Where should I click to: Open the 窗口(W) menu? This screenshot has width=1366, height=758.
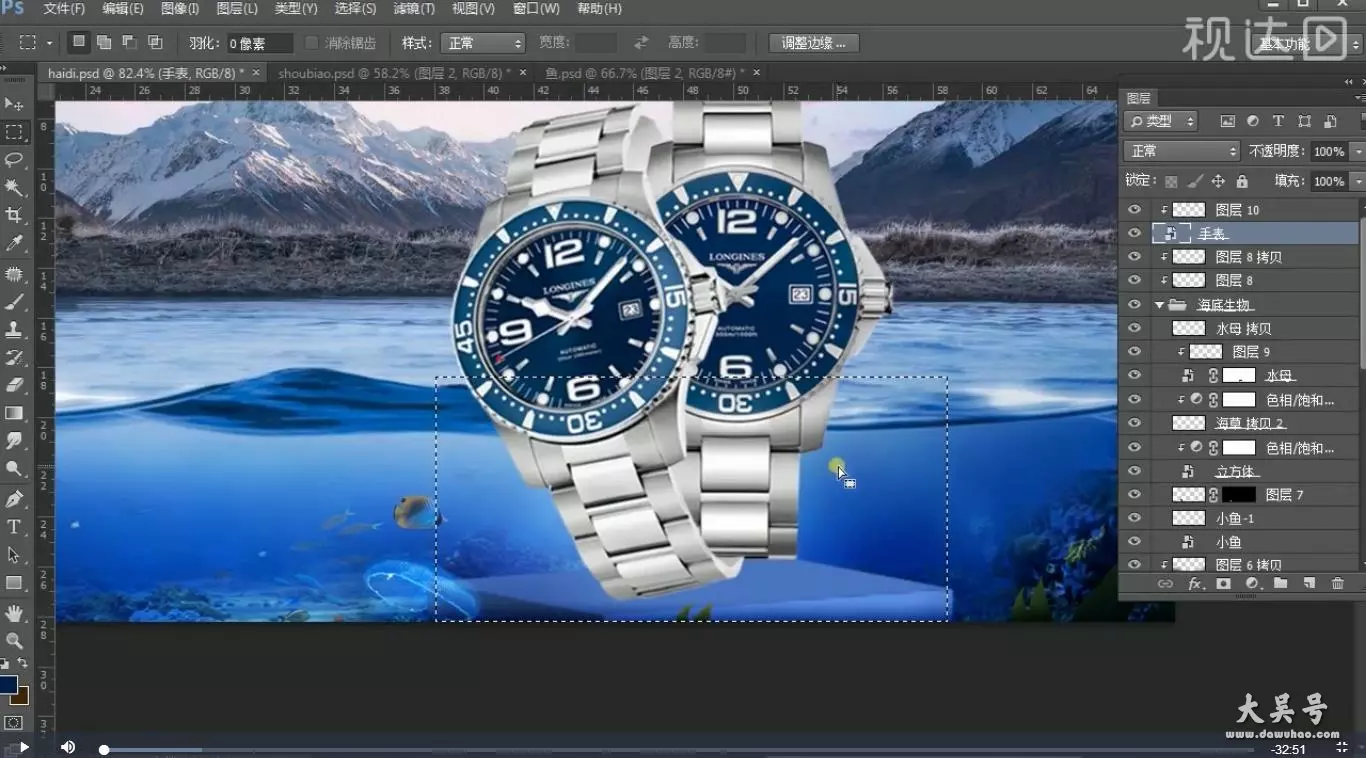536,9
